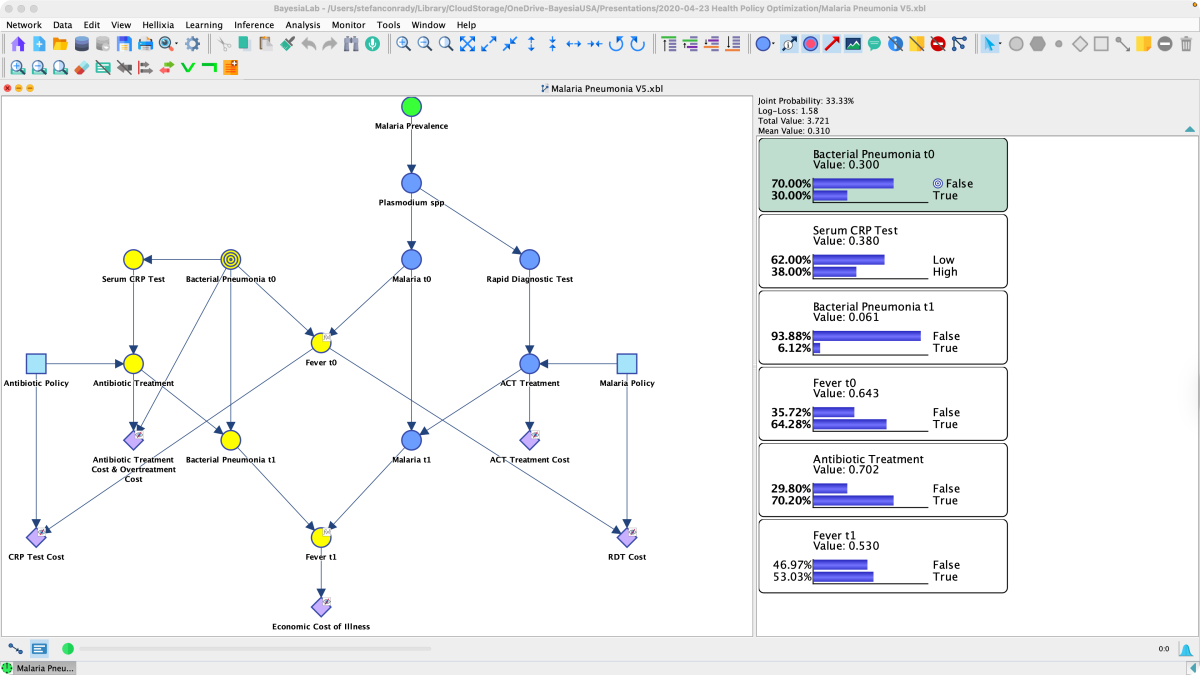Select the Rapid Diagnostic Test node
The height and width of the screenshot is (675, 1200).
tap(529, 260)
